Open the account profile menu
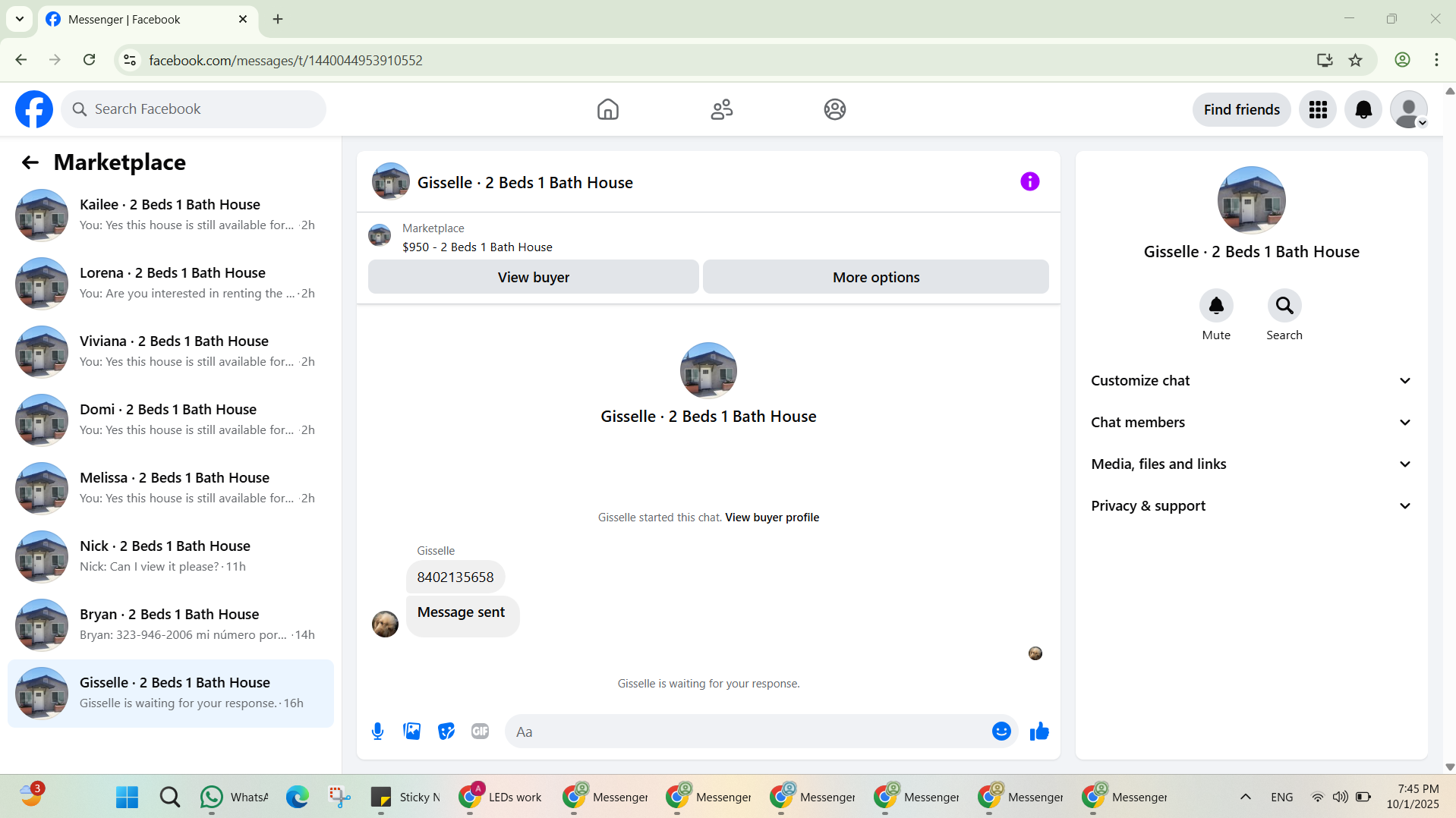The width and height of the screenshot is (1456, 818). coord(1409,109)
